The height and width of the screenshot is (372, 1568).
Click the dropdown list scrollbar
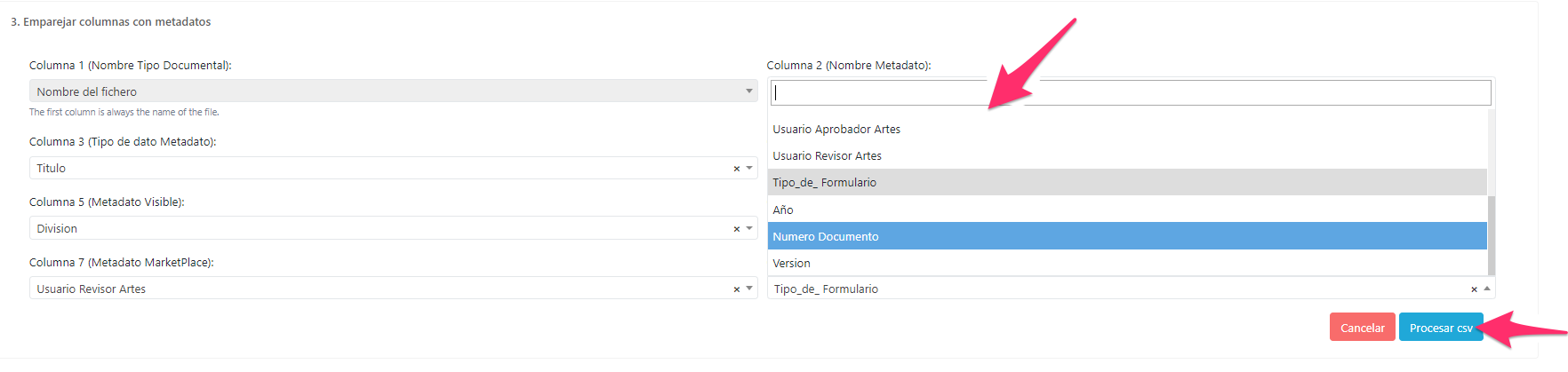[x=1491, y=235]
